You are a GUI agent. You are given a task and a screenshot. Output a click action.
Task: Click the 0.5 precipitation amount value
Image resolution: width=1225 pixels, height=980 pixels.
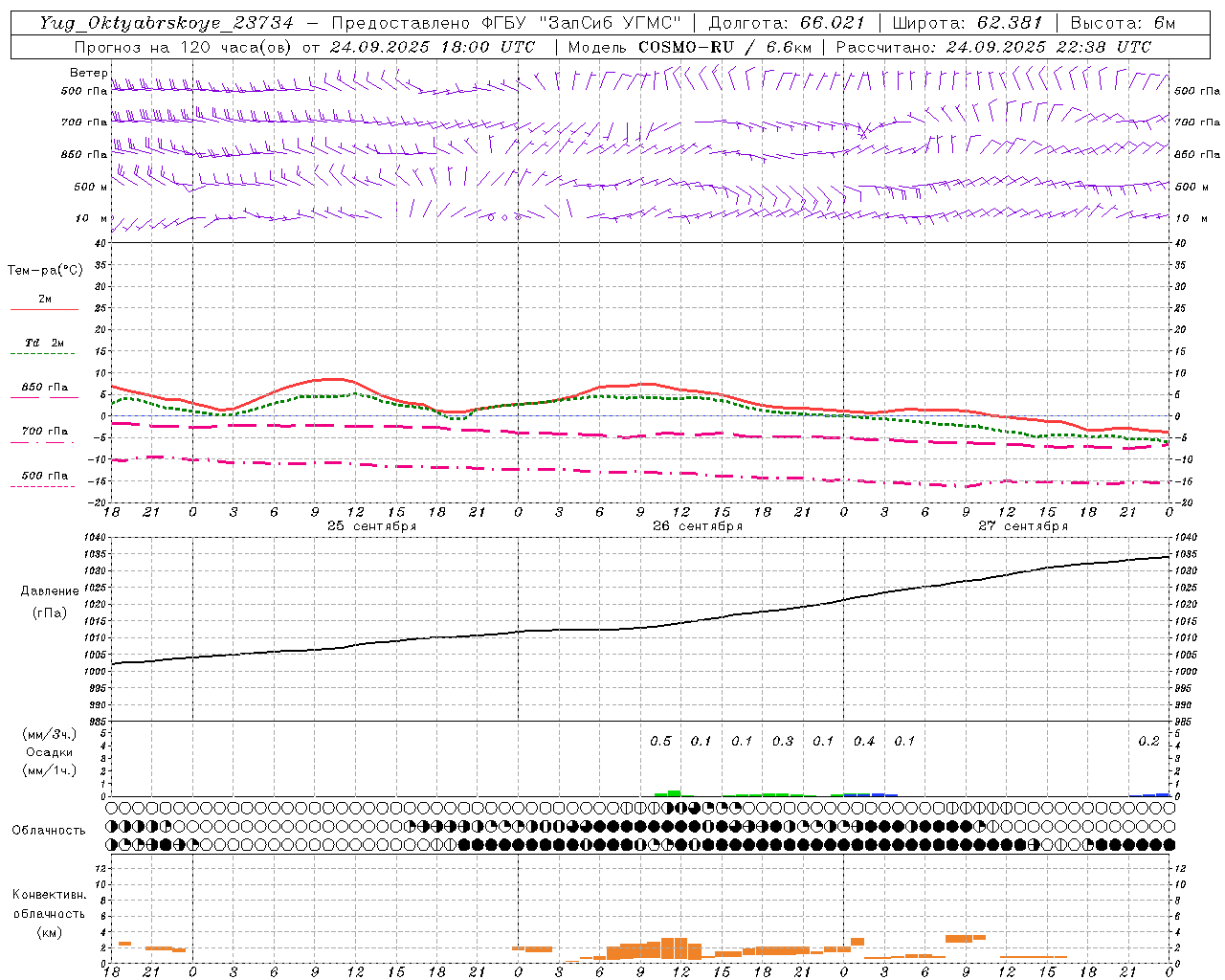pyautogui.click(x=661, y=741)
